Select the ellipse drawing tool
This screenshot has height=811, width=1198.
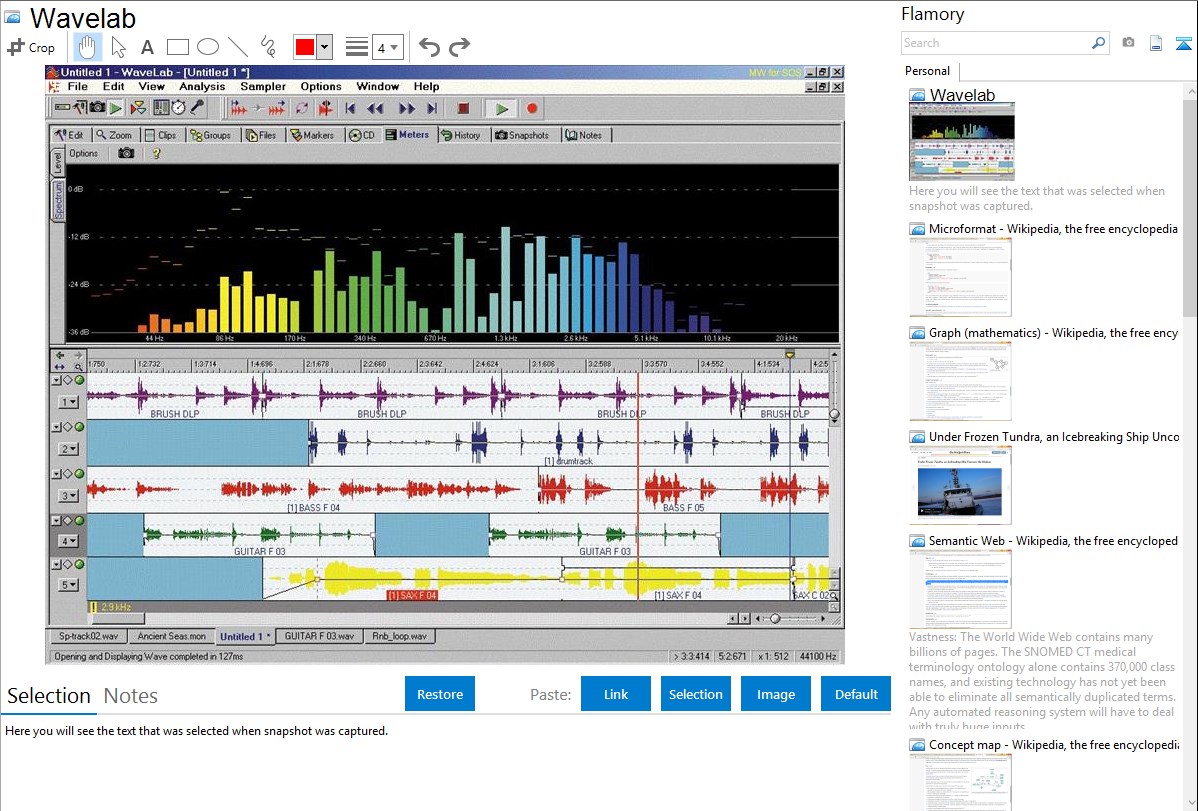click(x=208, y=47)
